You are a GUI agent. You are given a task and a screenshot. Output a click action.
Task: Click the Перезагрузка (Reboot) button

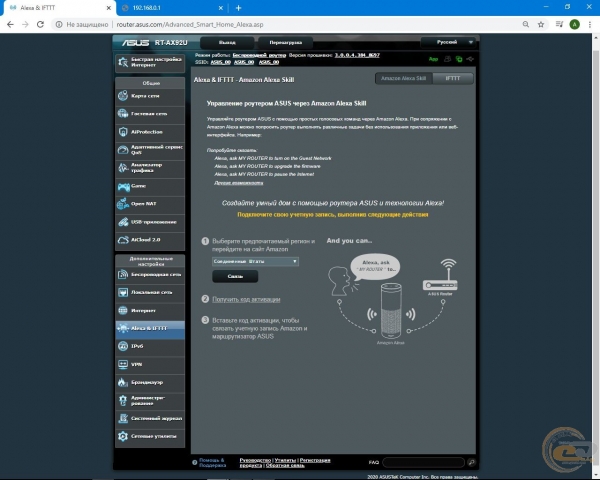(285, 42)
